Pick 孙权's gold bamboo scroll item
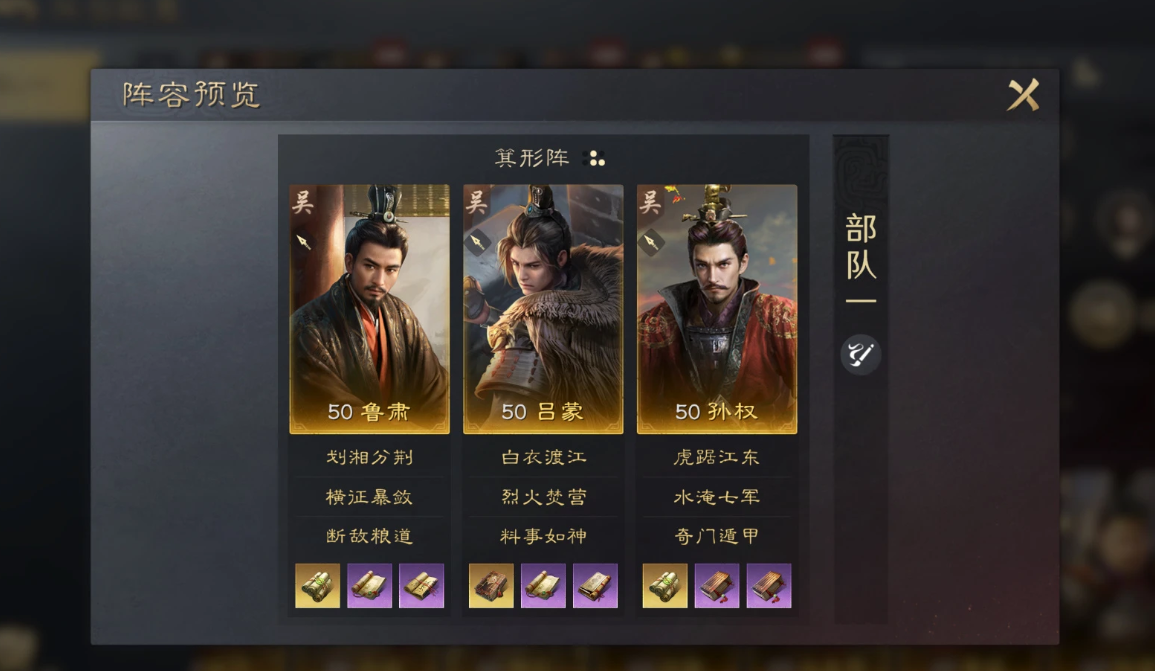 tap(665, 586)
